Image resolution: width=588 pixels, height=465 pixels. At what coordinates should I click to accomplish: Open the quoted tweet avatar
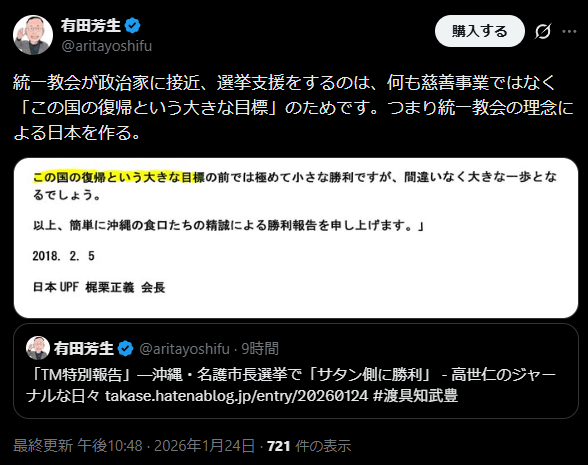click(38, 348)
